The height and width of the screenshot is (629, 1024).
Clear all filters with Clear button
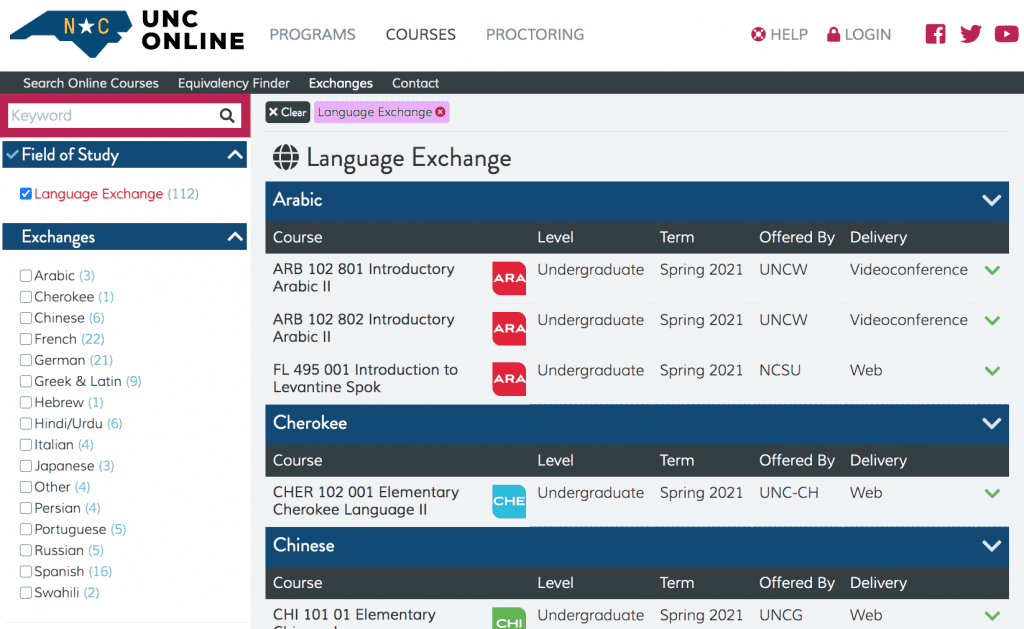pyautogui.click(x=287, y=112)
